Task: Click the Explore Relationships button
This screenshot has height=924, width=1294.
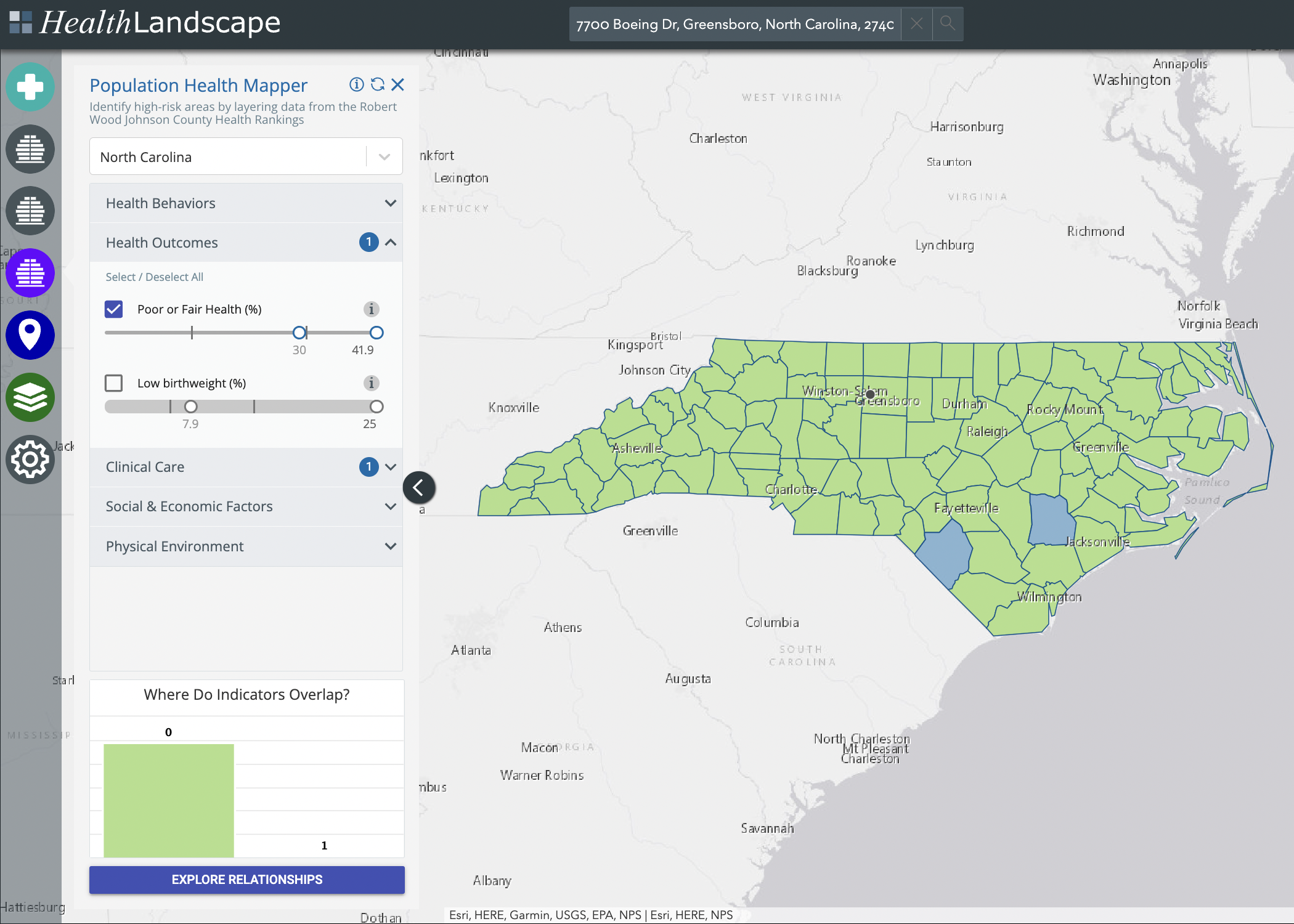Action: [246, 880]
